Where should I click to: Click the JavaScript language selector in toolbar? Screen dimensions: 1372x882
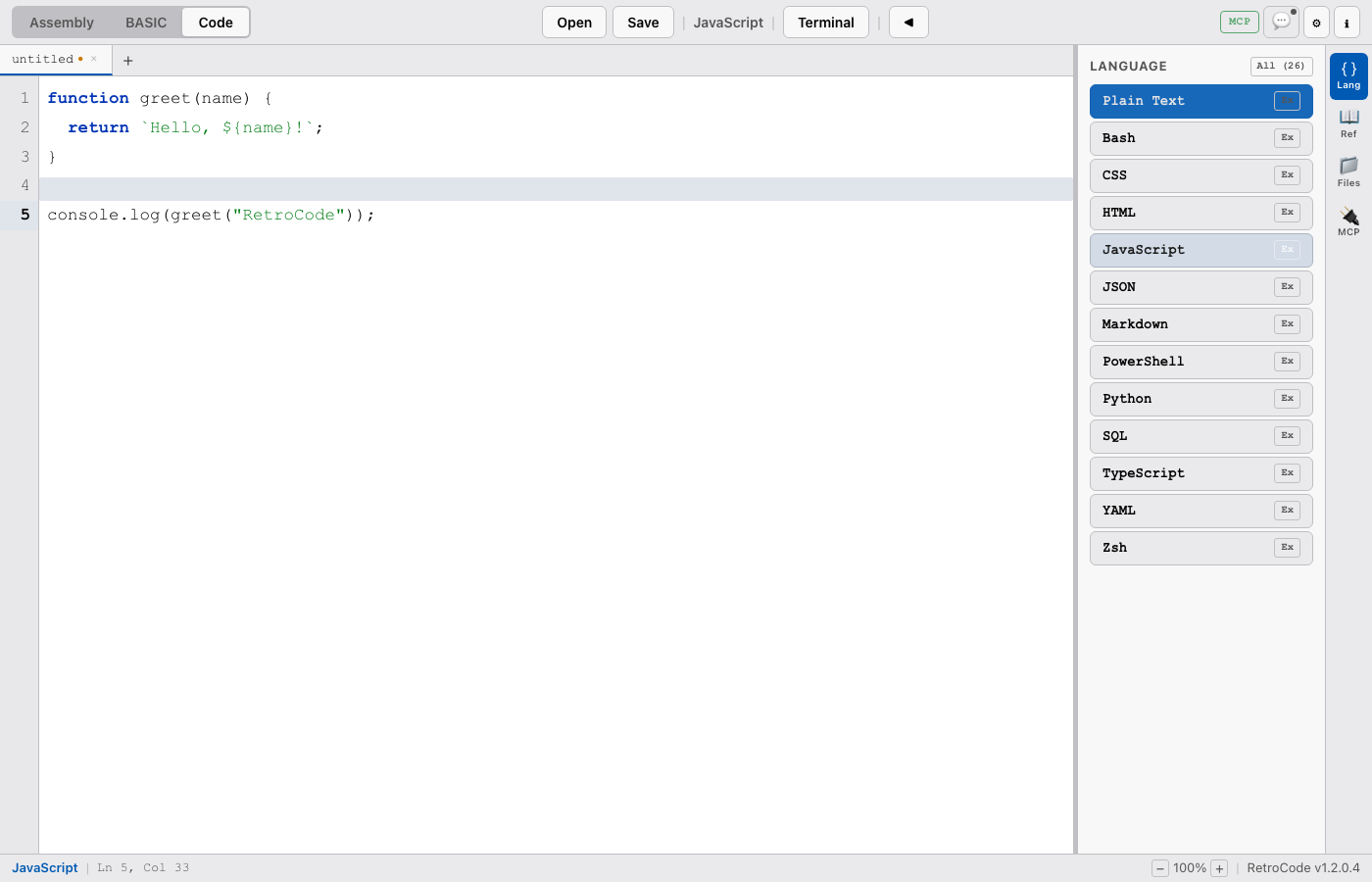point(728,22)
